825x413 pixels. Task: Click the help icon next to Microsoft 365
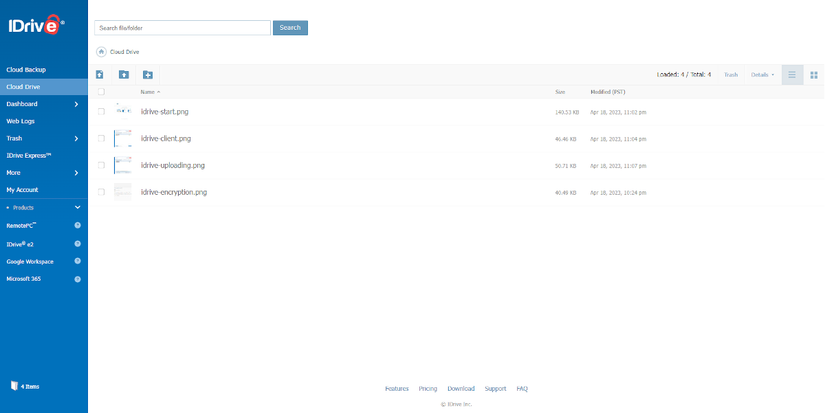coord(78,279)
